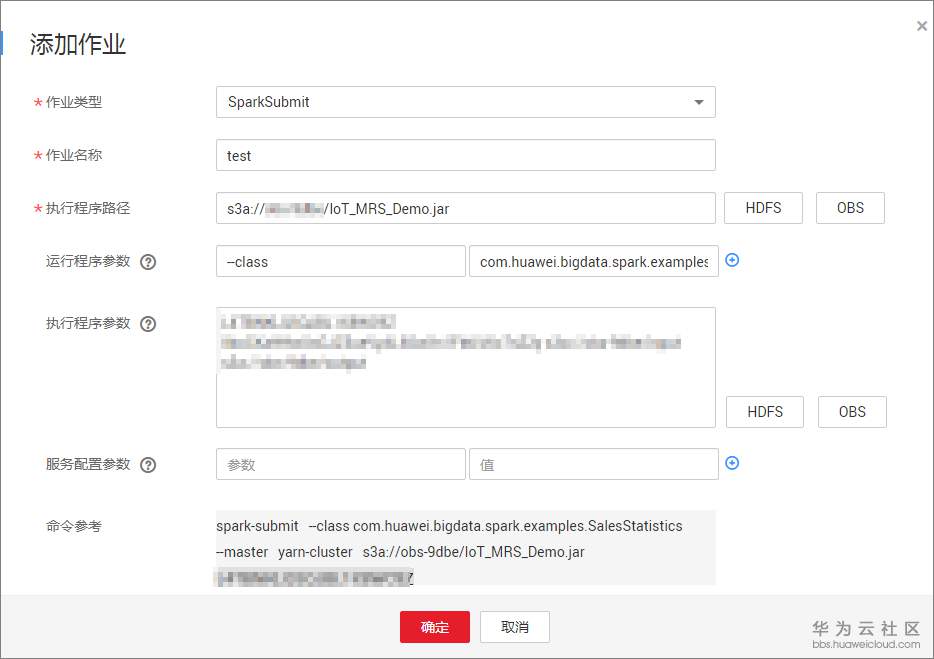Click the 添加作业 dialog title
Screen dimensions: 934x659
coord(78,45)
